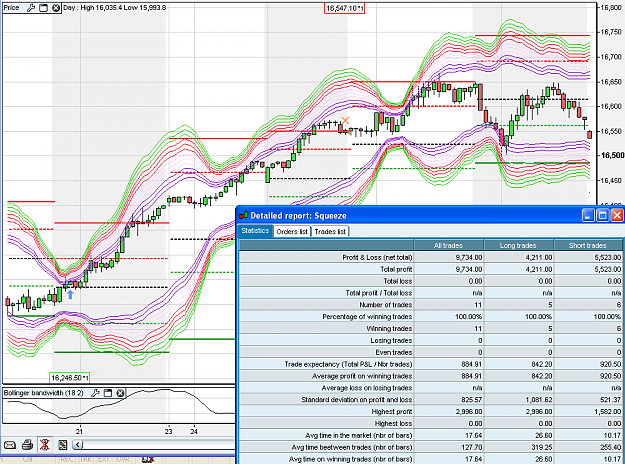625x464 pixels.
Task: Click the chart icon beside the scroll arrow
Action: coord(63,445)
